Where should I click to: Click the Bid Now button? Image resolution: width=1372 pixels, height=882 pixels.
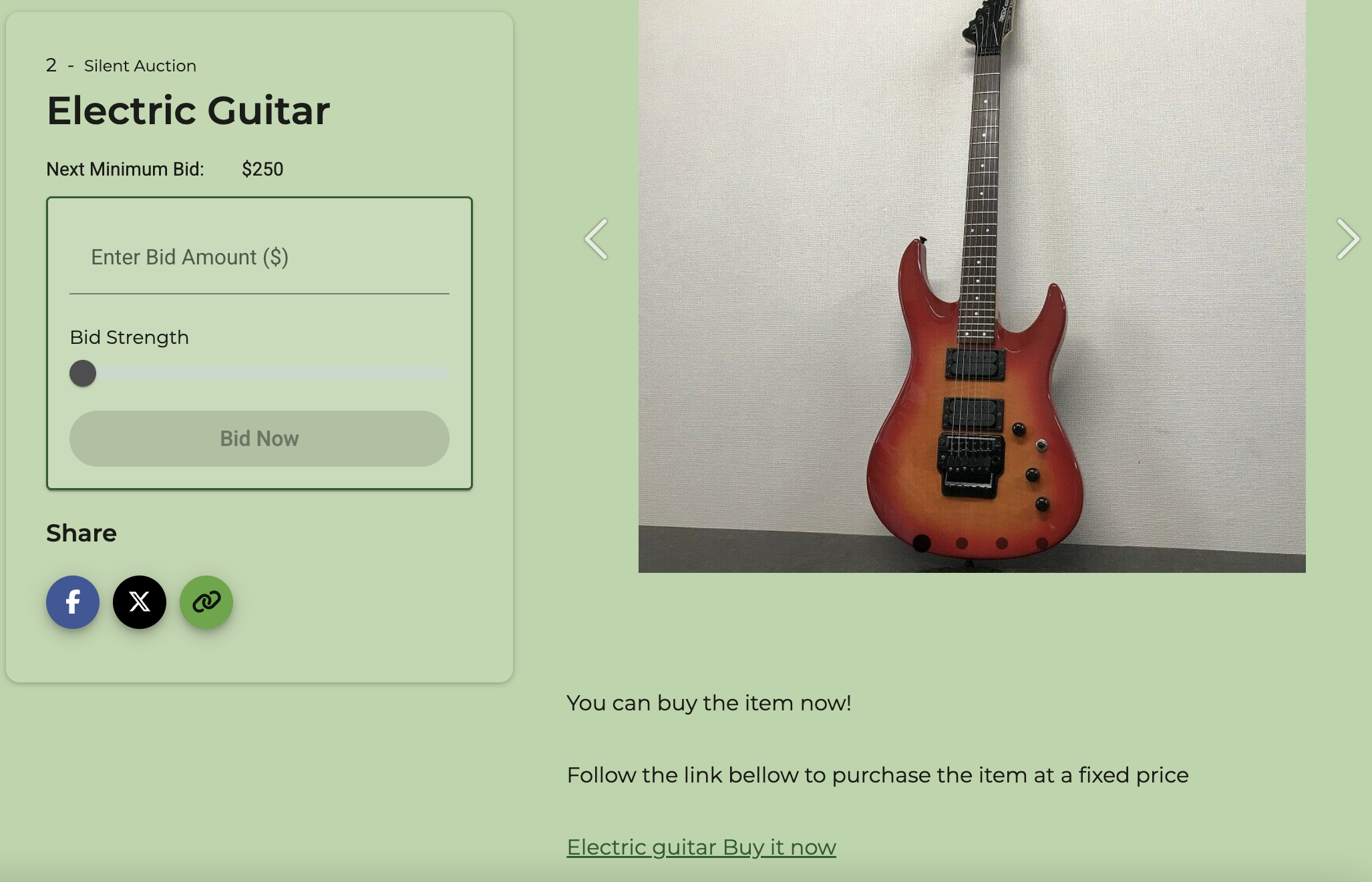(x=259, y=439)
